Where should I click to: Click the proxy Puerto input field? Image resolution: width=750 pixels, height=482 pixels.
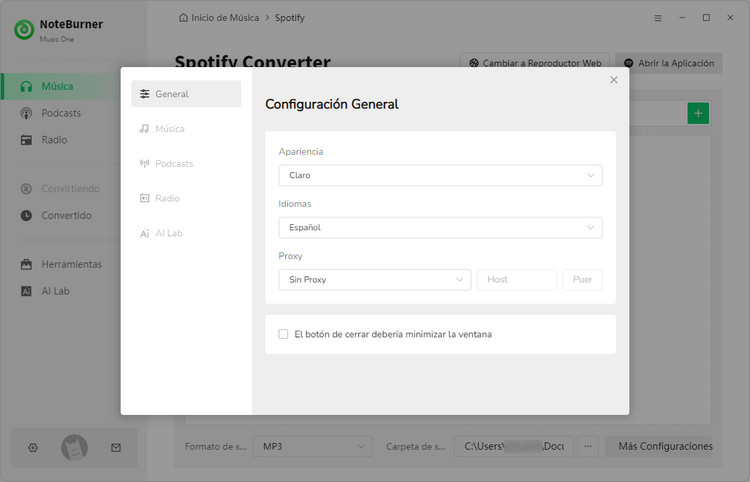click(583, 280)
